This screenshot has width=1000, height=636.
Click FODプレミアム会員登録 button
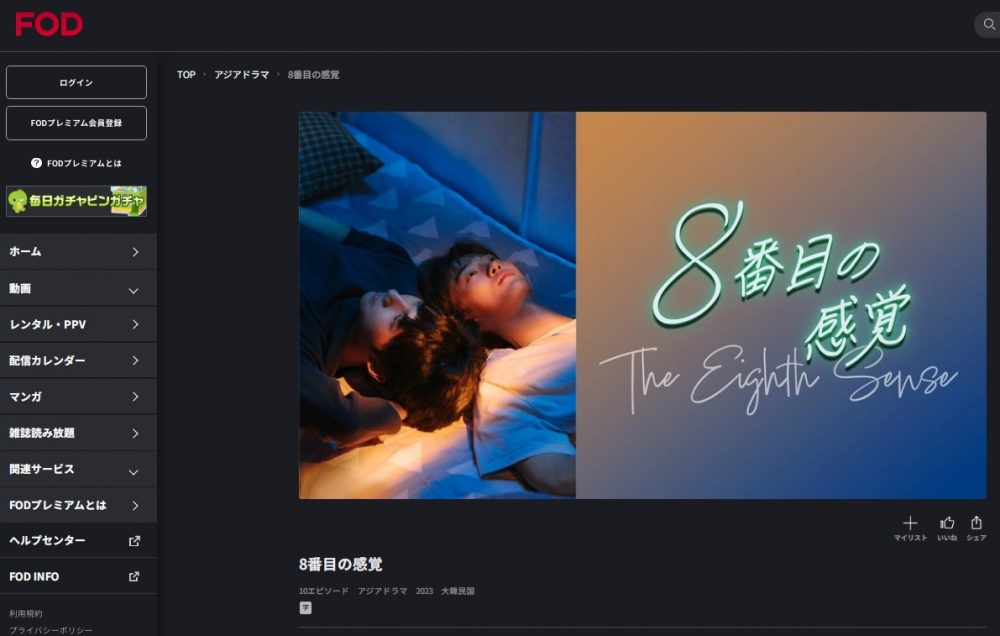77,122
